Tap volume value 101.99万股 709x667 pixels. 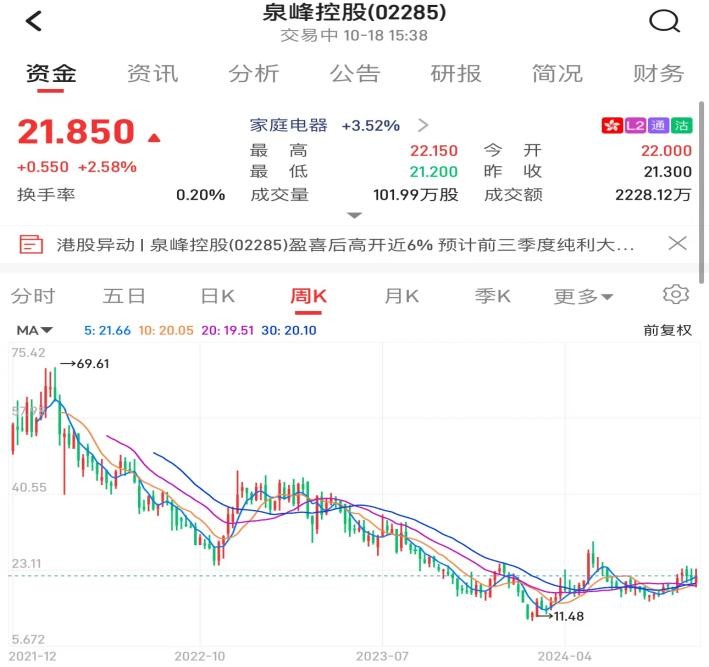coord(416,195)
